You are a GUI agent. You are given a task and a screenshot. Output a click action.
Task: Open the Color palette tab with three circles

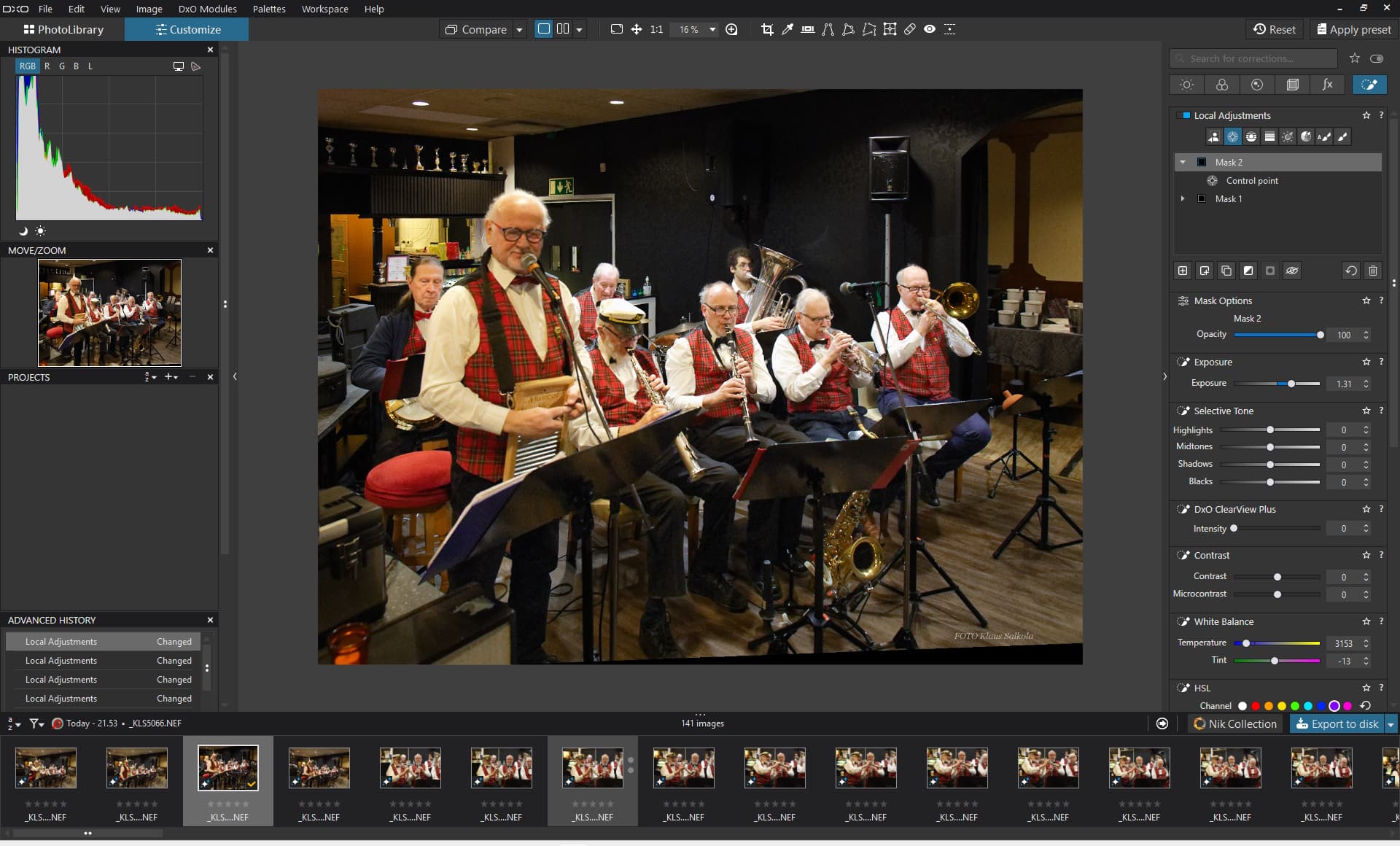pos(1221,85)
